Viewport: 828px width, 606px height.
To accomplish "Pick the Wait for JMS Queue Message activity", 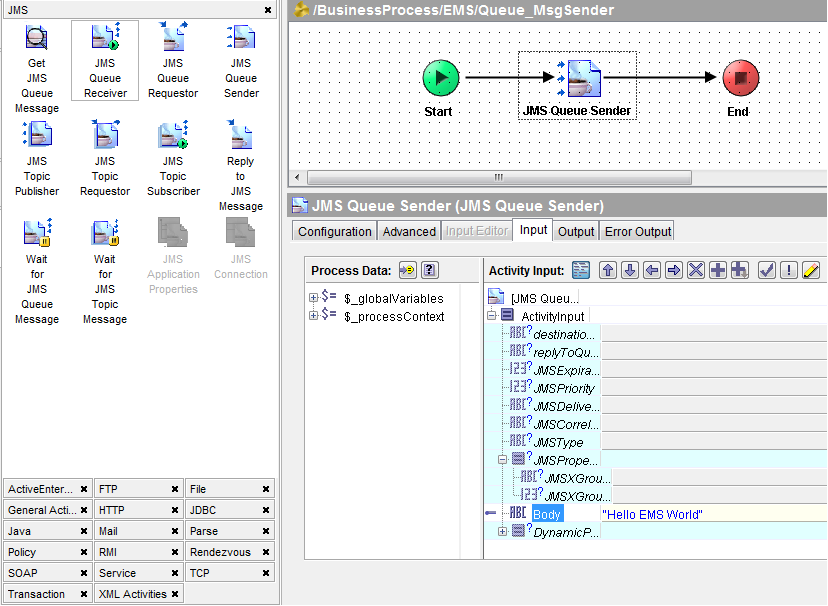I will click(37, 235).
